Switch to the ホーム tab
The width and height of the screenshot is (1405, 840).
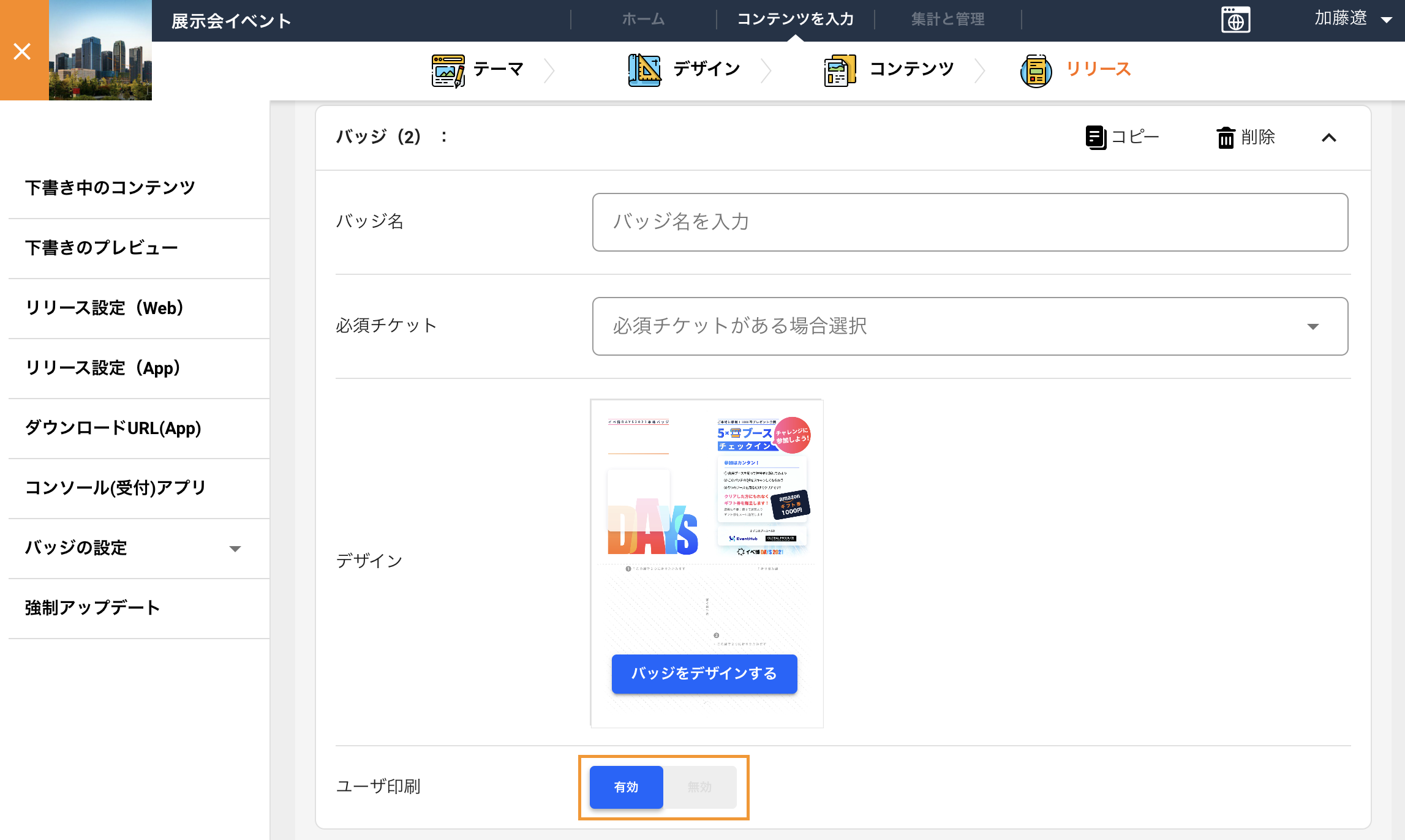[643, 19]
